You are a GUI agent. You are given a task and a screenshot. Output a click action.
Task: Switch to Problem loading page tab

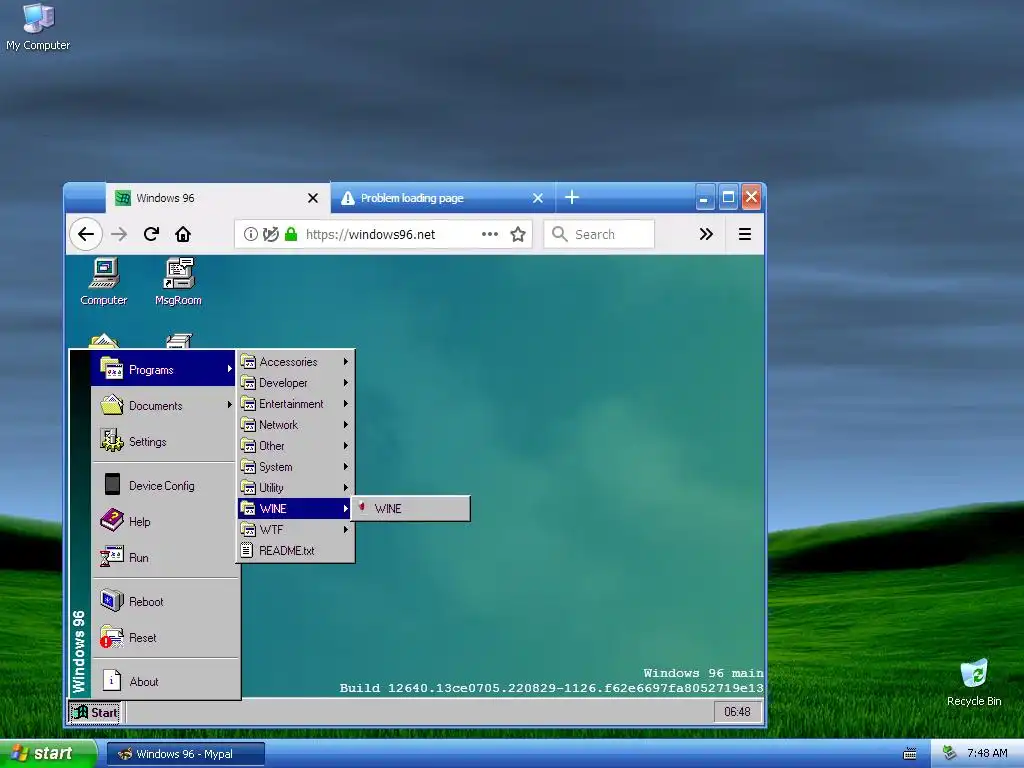click(443, 198)
